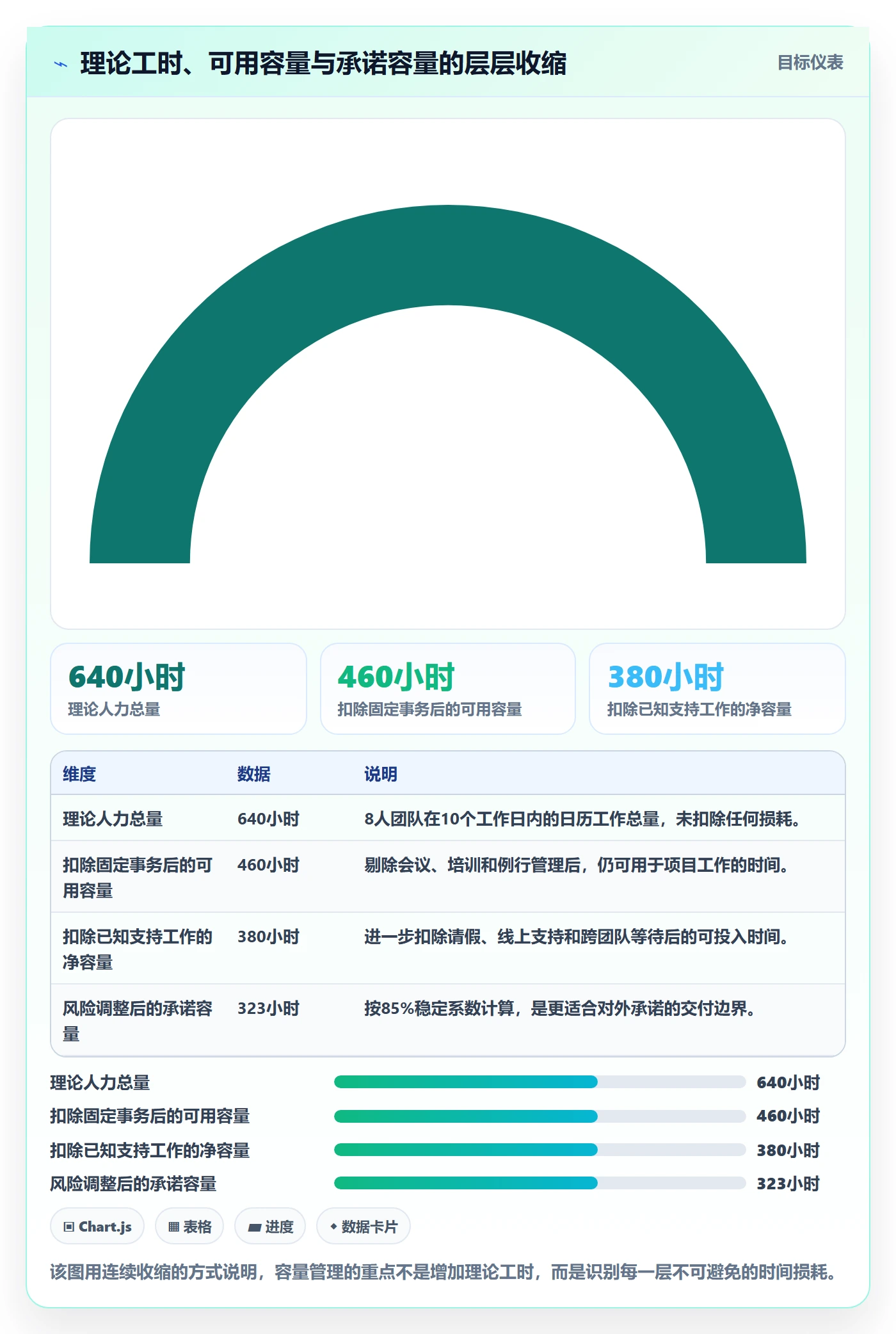This screenshot has width=896, height=1334.
Task: Click the square icon in the Chart.js tag
Action: (69, 1227)
